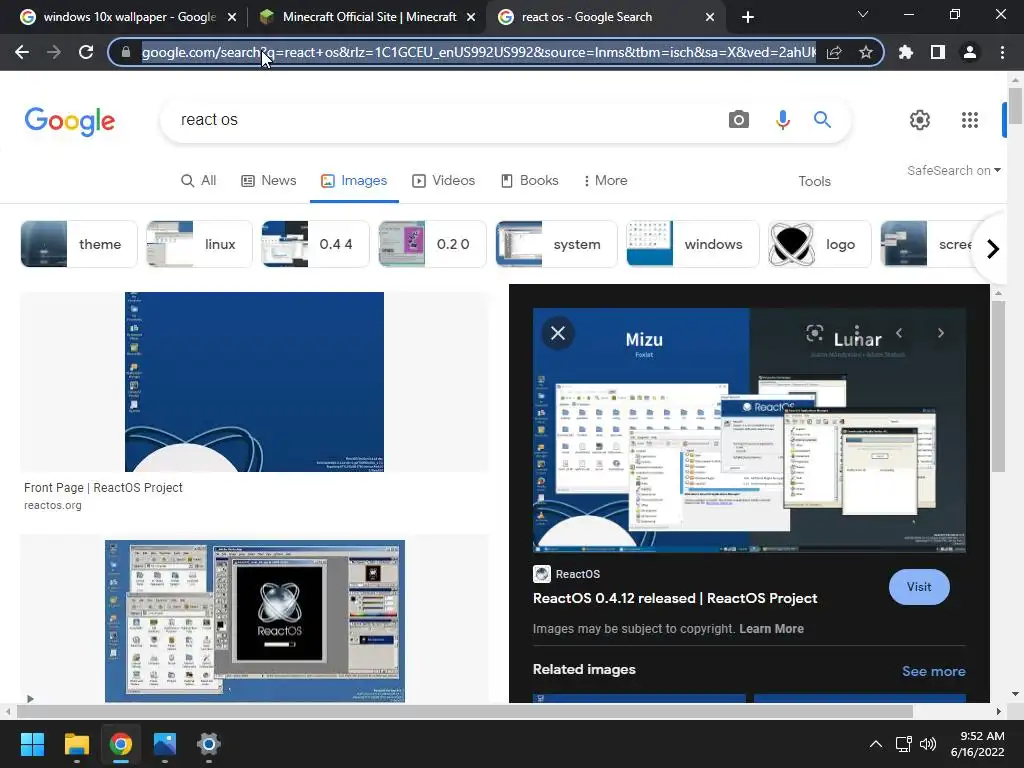
Task: Switch to Books results tab
Action: 530,181
